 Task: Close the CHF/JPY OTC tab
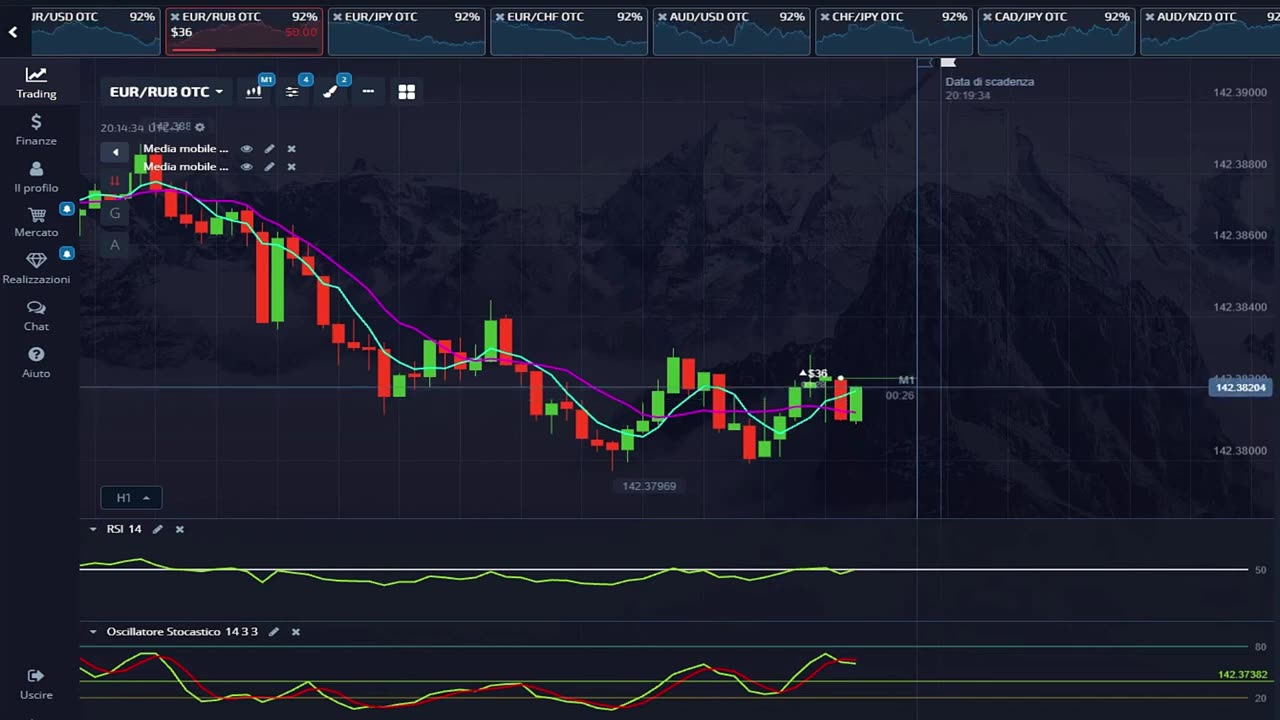point(825,17)
